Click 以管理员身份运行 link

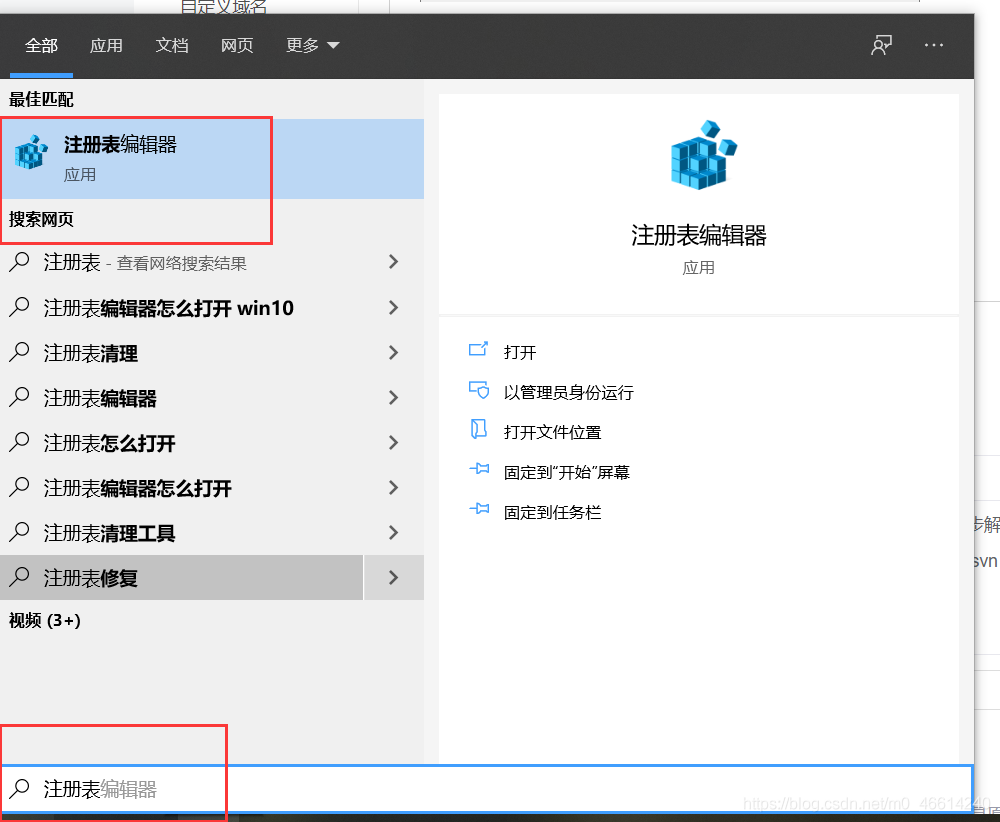coord(568,392)
